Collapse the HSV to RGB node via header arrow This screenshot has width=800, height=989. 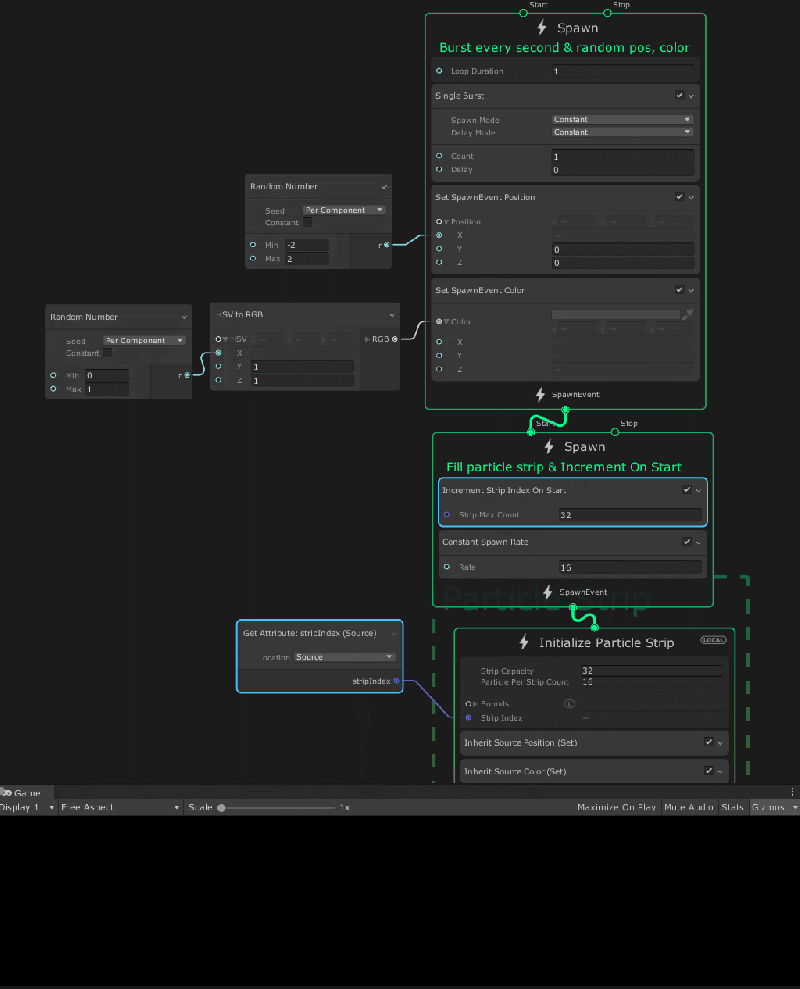390,314
